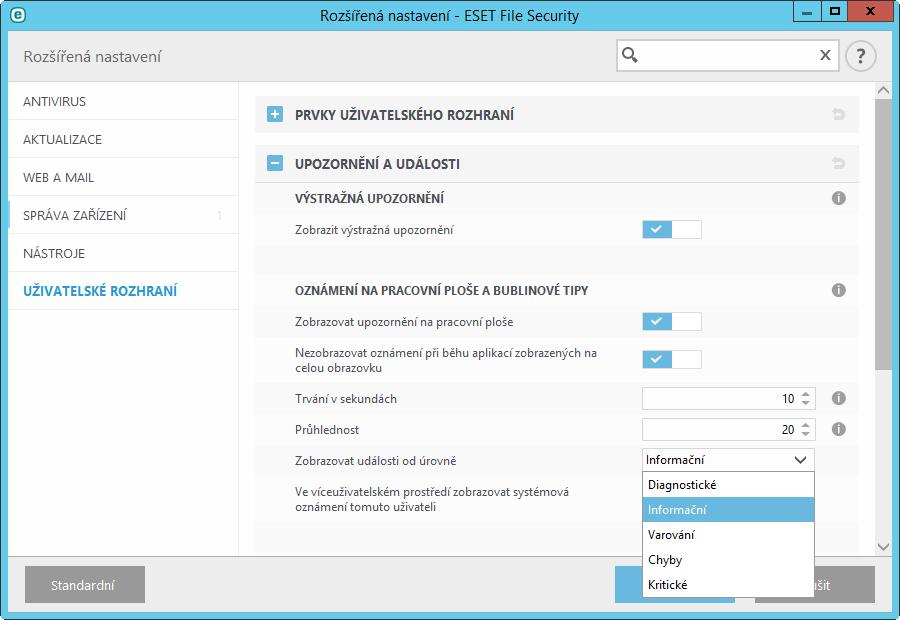Decrease Průhlednost value
The image size is (900, 620).
806,433
